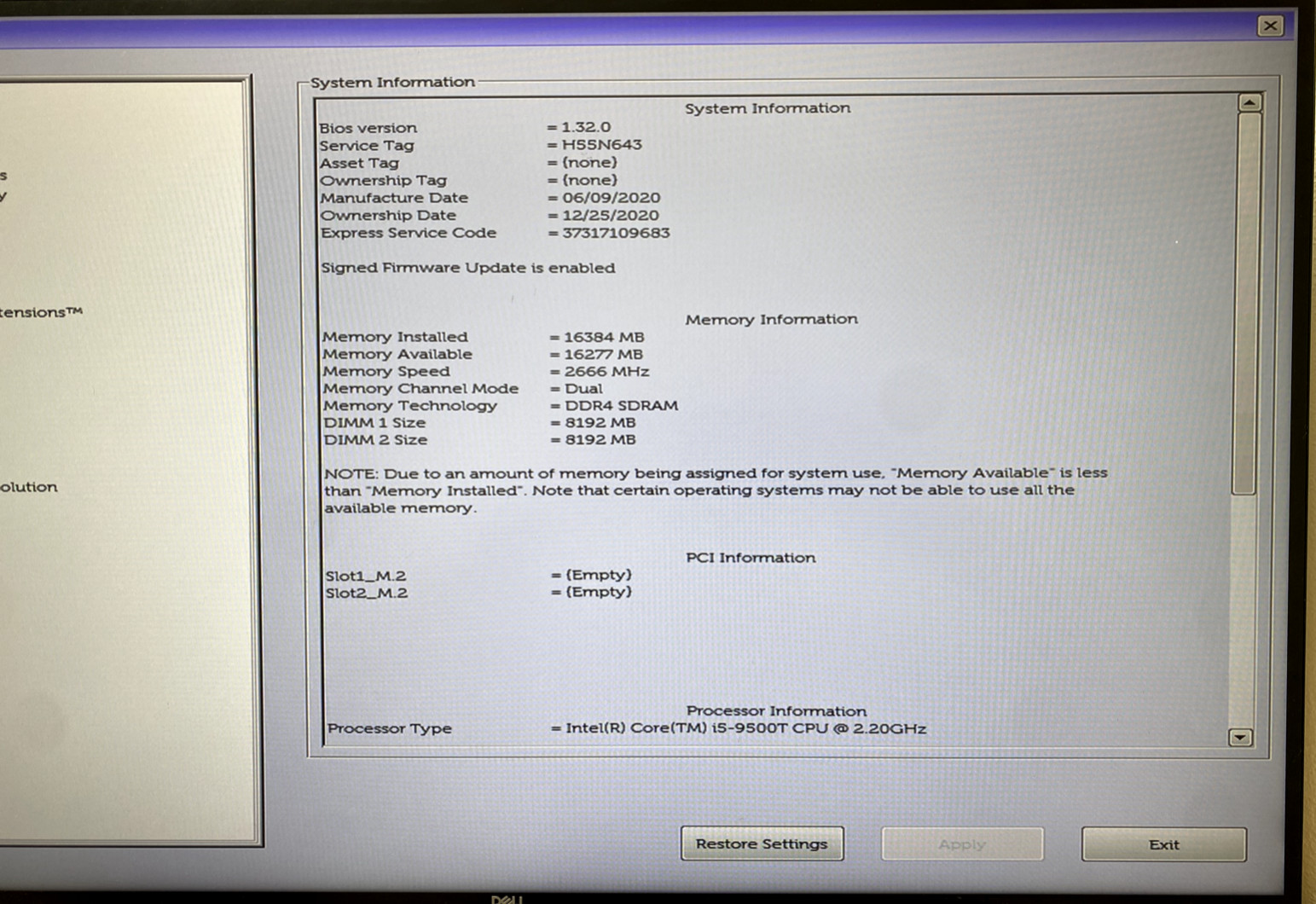Select the date value 12/25/2020
This screenshot has height=904, width=1316.
coord(611,216)
